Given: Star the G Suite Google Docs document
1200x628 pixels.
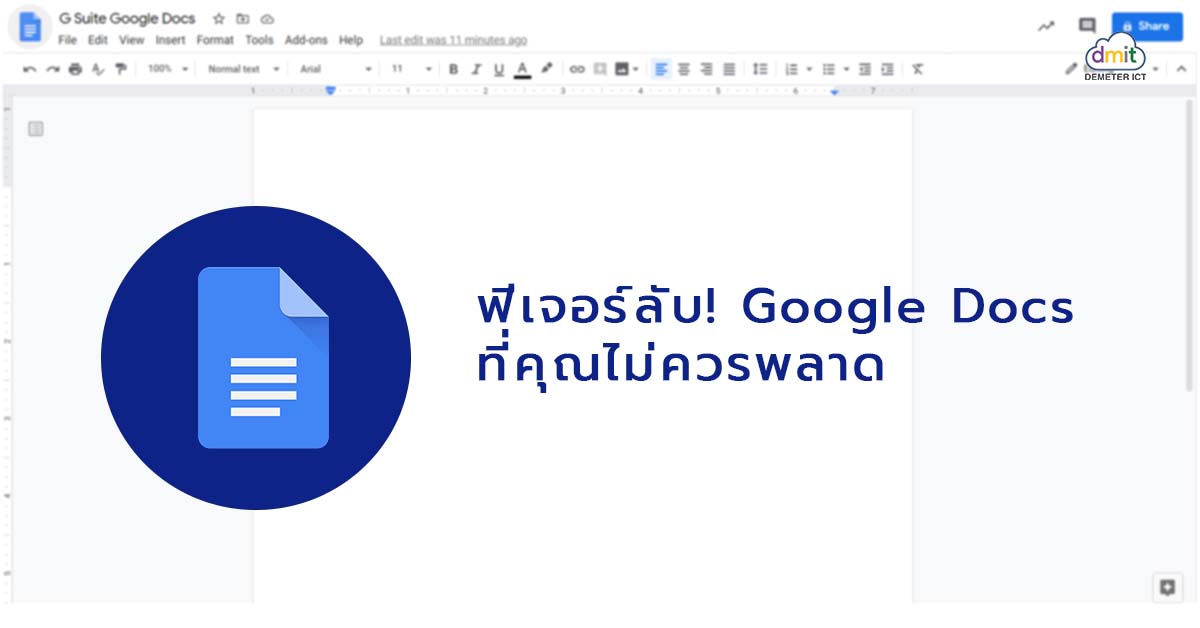Looking at the screenshot, I should click(x=219, y=19).
